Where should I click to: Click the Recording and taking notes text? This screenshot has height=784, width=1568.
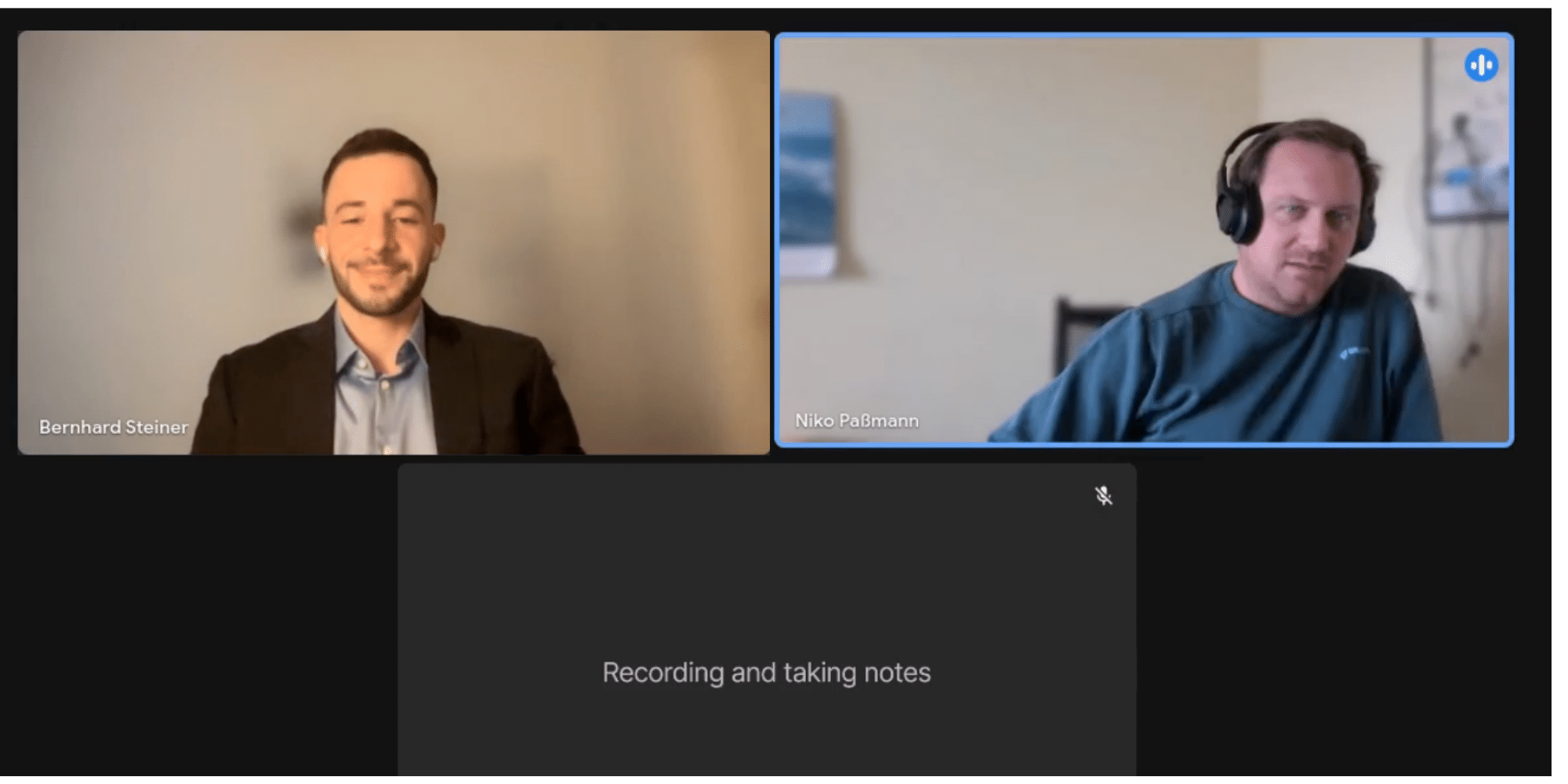click(766, 673)
